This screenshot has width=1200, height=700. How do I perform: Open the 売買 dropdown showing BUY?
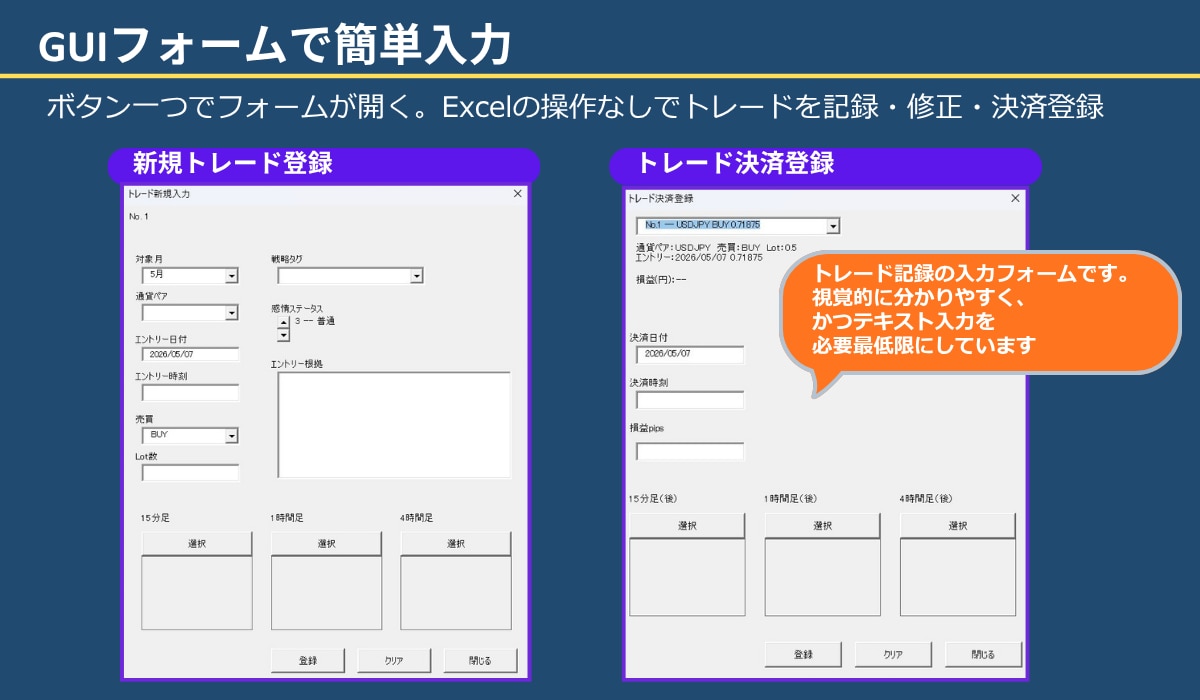(x=190, y=435)
